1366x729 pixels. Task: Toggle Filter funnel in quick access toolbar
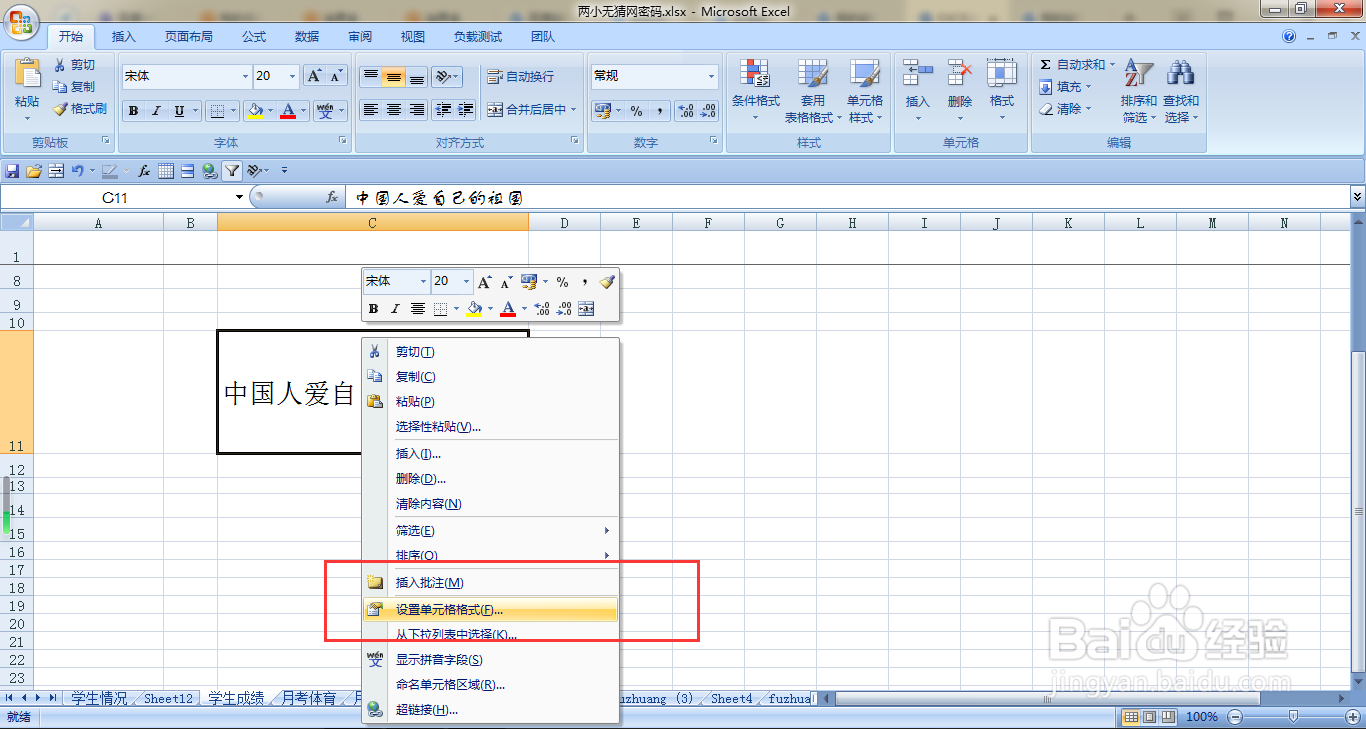pos(231,171)
